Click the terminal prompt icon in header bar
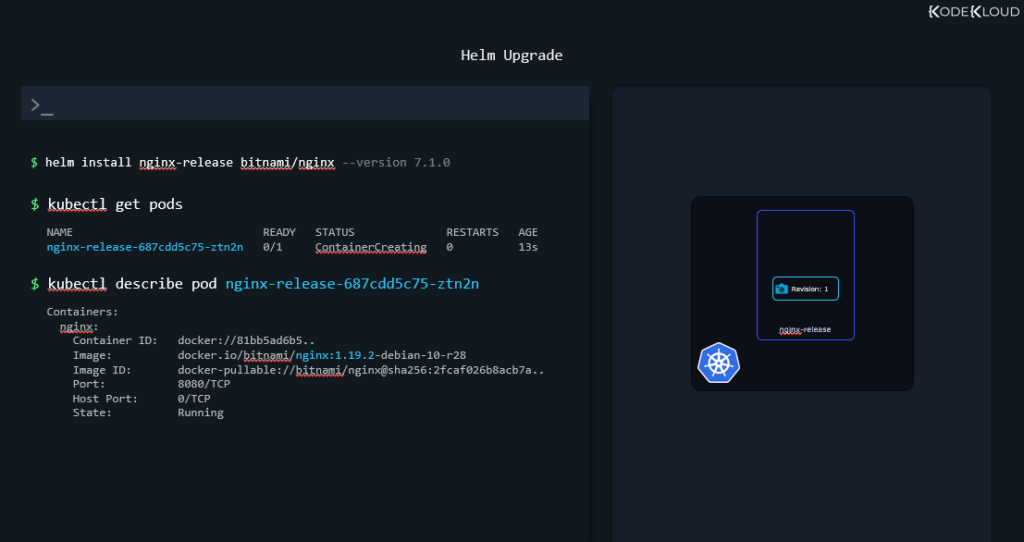This screenshot has width=1024, height=542. (x=42, y=106)
